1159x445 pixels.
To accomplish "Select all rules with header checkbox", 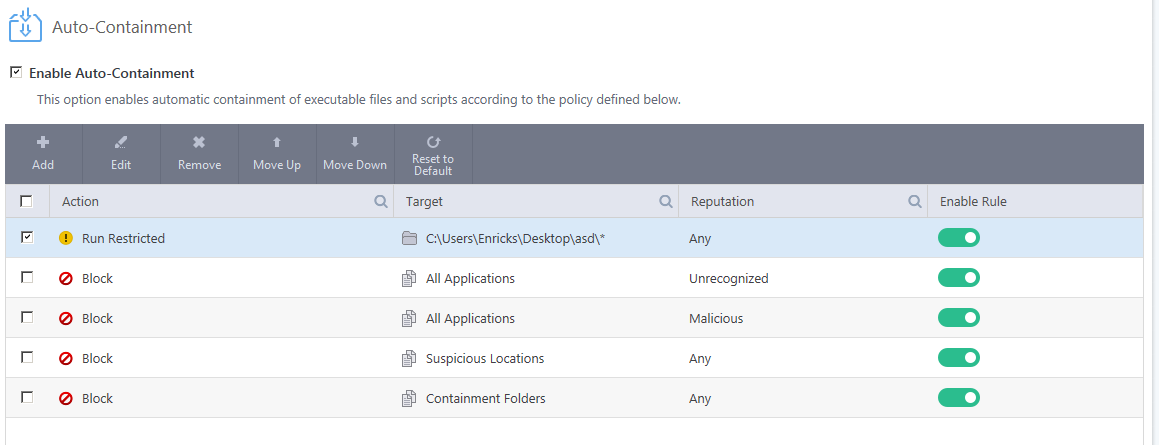I will (27, 201).
